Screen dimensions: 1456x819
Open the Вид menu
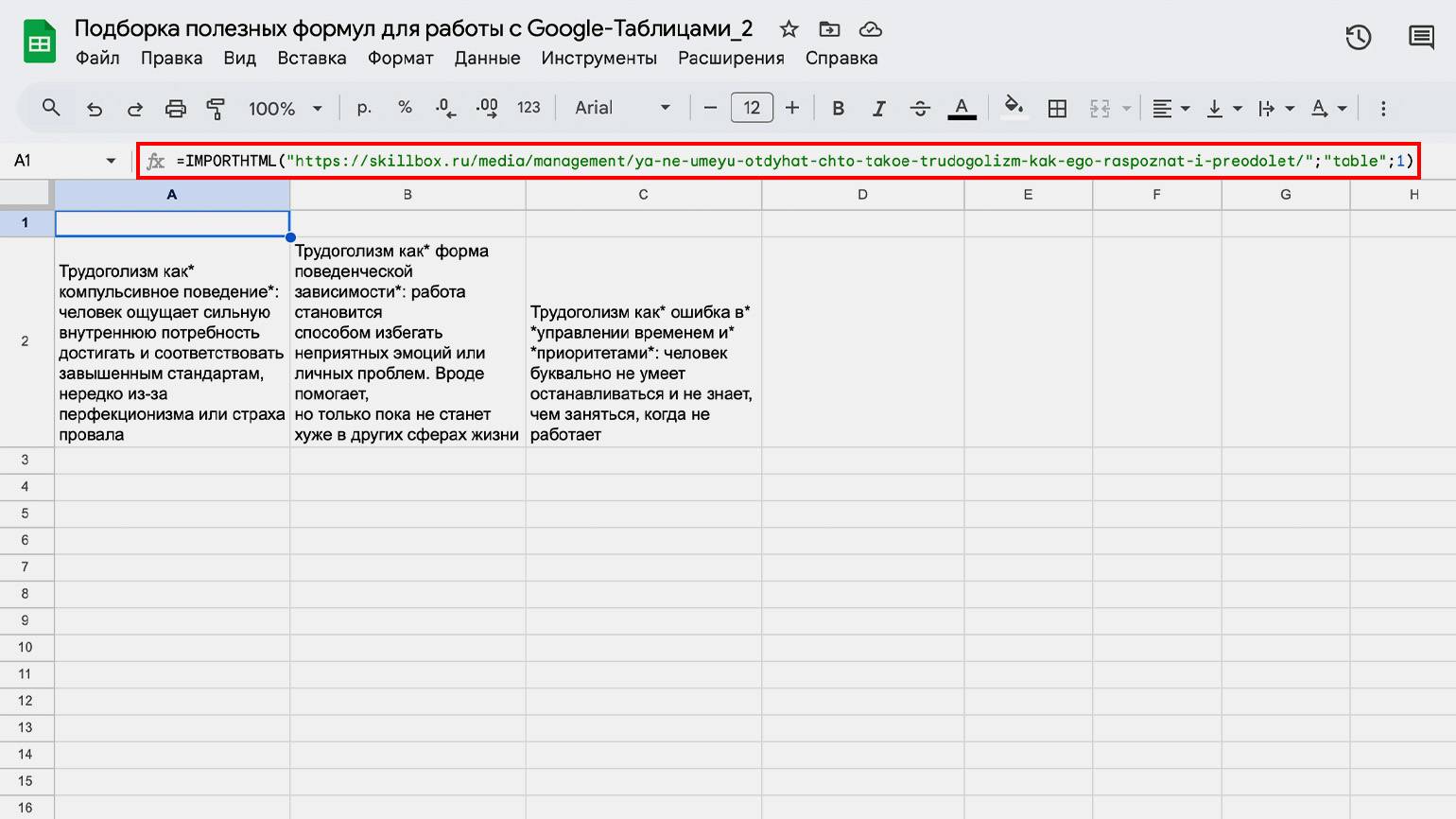click(239, 58)
